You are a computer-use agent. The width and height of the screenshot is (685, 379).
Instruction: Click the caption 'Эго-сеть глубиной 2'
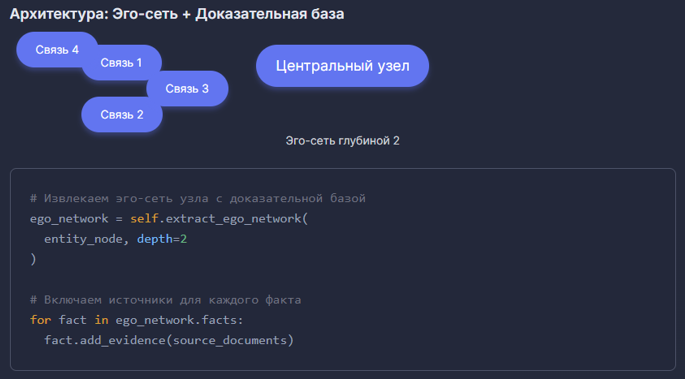coord(342,141)
